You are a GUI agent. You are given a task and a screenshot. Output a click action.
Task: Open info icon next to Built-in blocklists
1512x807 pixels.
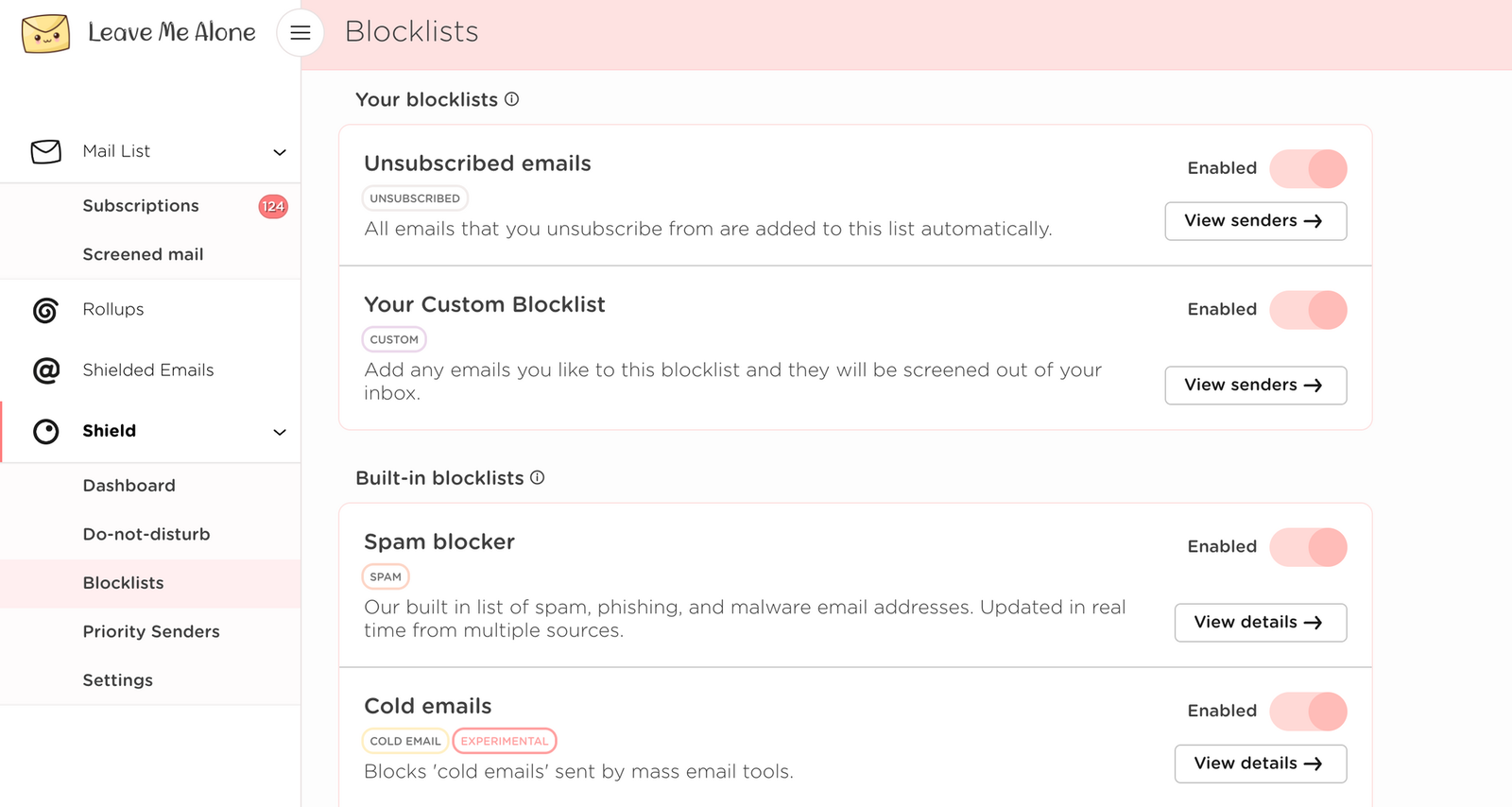[537, 478]
